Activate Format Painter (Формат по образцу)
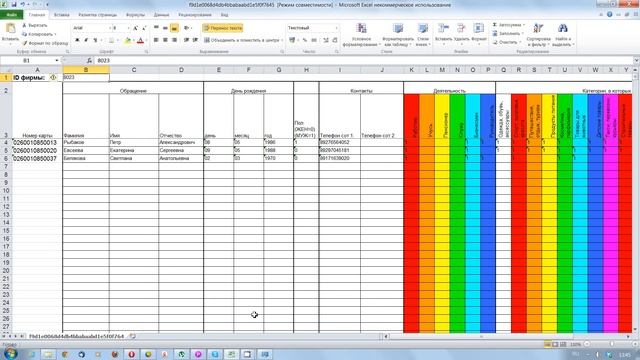Image resolution: width=640 pixels, height=360 pixels. [45, 42]
